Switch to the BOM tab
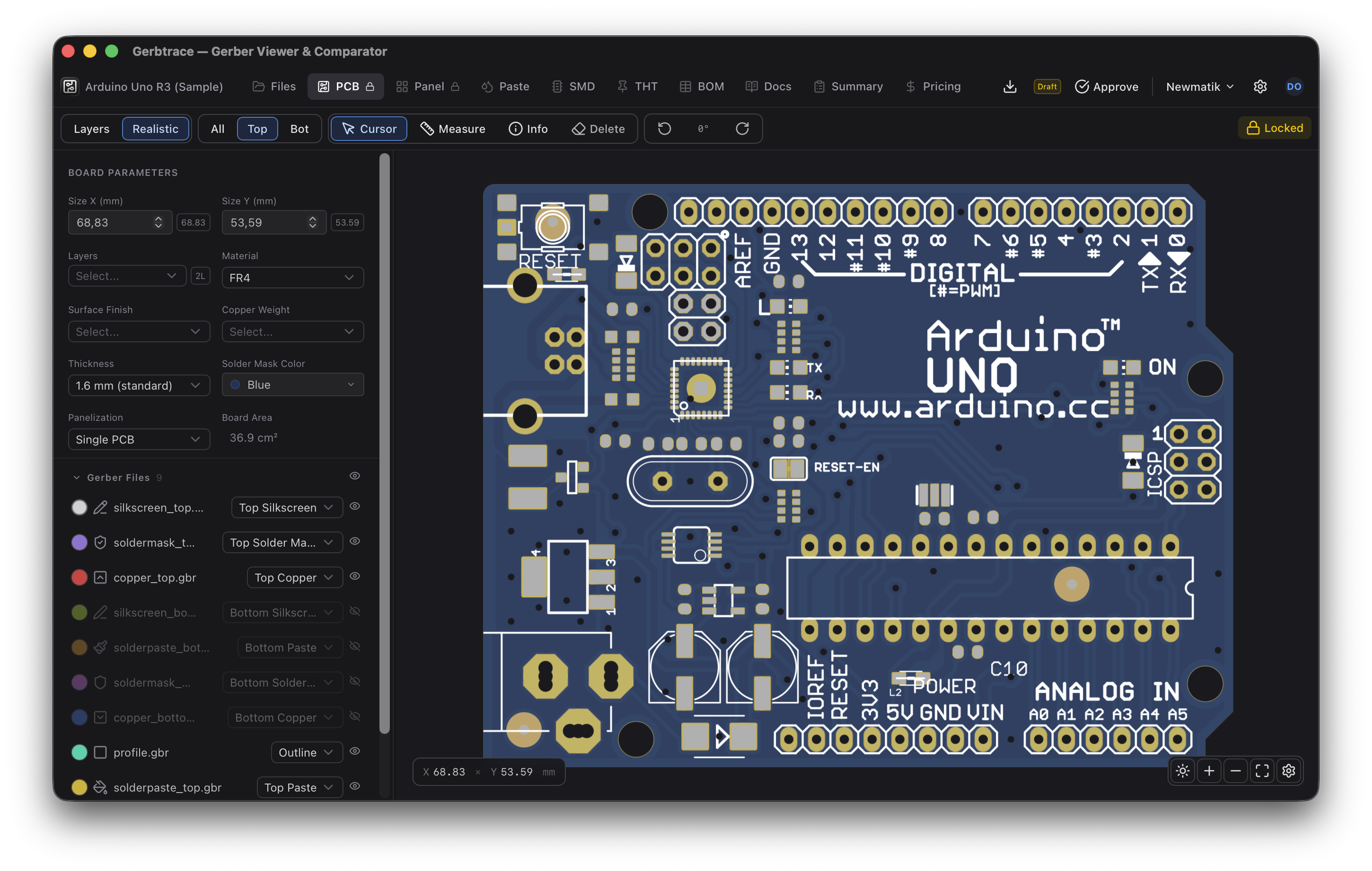Screen dimensions: 1372x871 click(x=702, y=87)
